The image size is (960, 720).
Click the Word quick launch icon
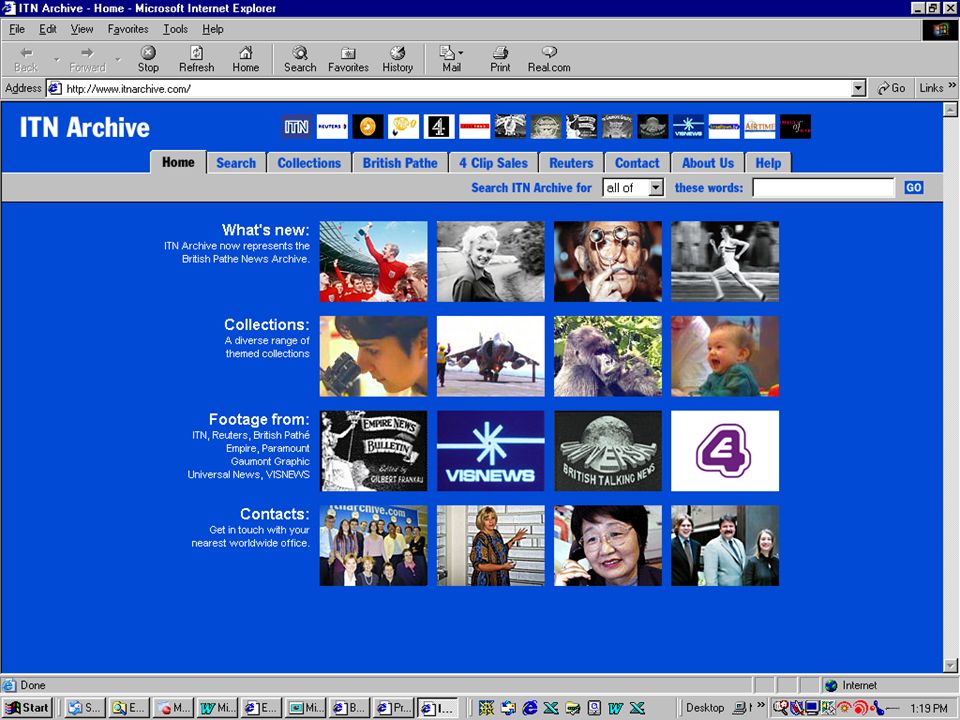pyautogui.click(x=615, y=708)
